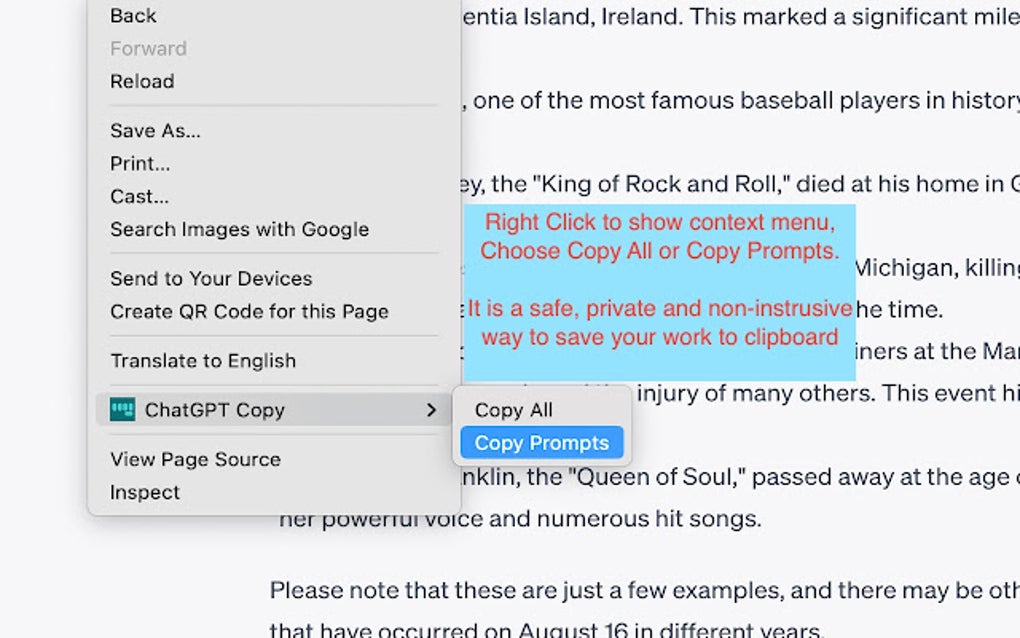Send this page to Your Devices
Screen dimensions: 1020x638
coord(210,278)
